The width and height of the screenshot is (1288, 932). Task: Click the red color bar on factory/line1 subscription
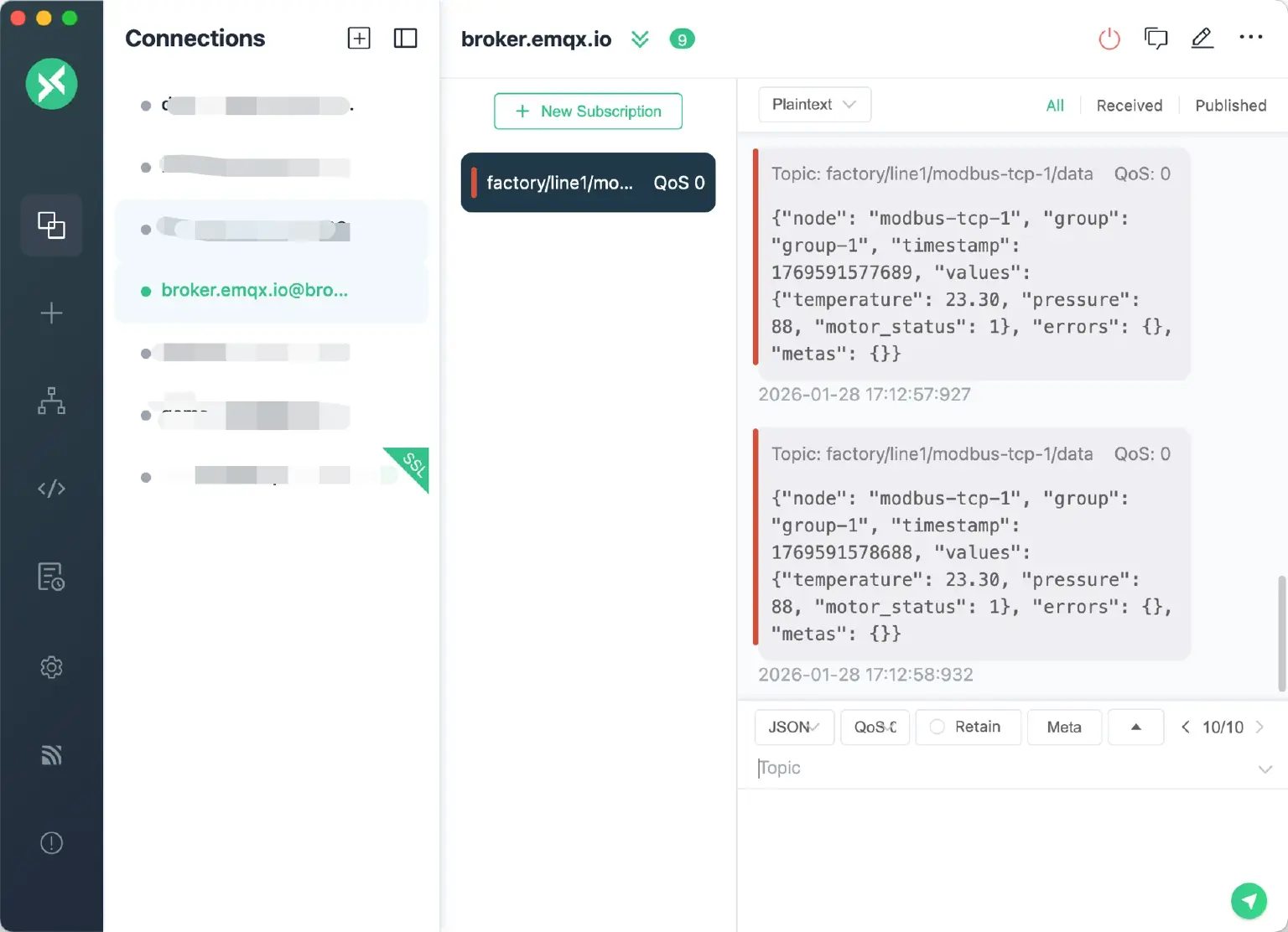click(x=474, y=183)
